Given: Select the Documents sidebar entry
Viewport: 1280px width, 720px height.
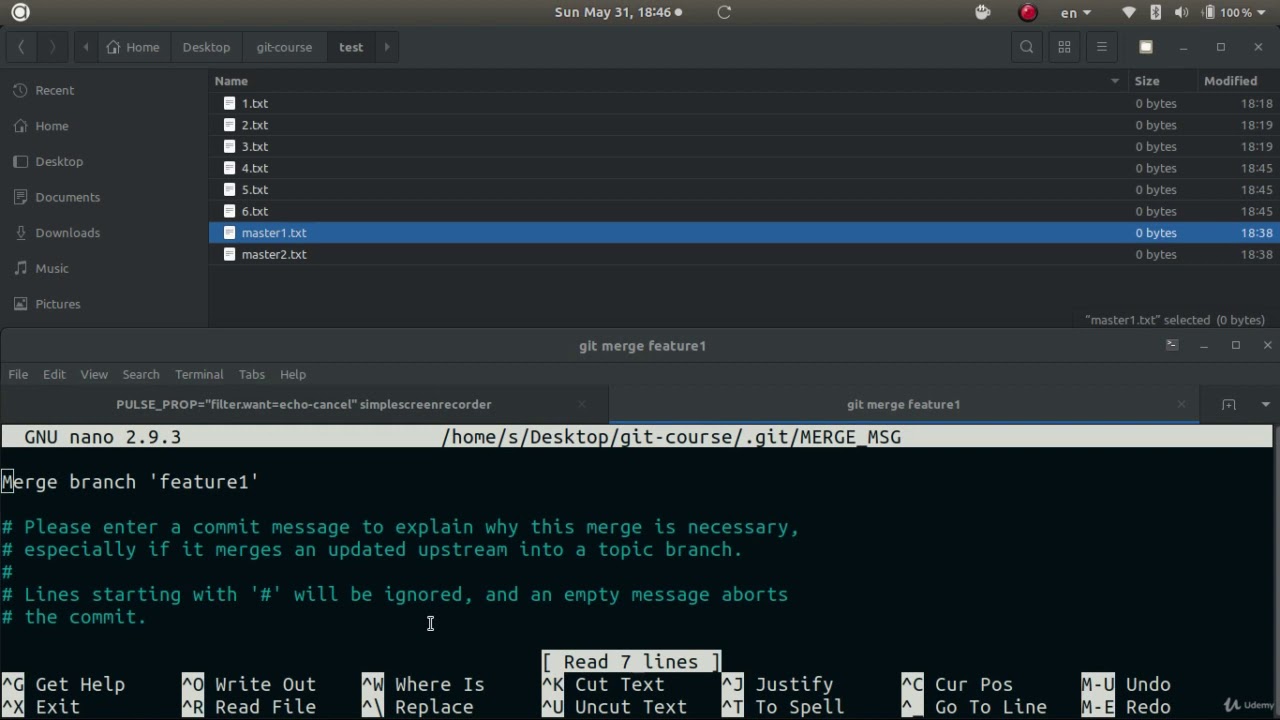Looking at the screenshot, I should coord(104,197).
